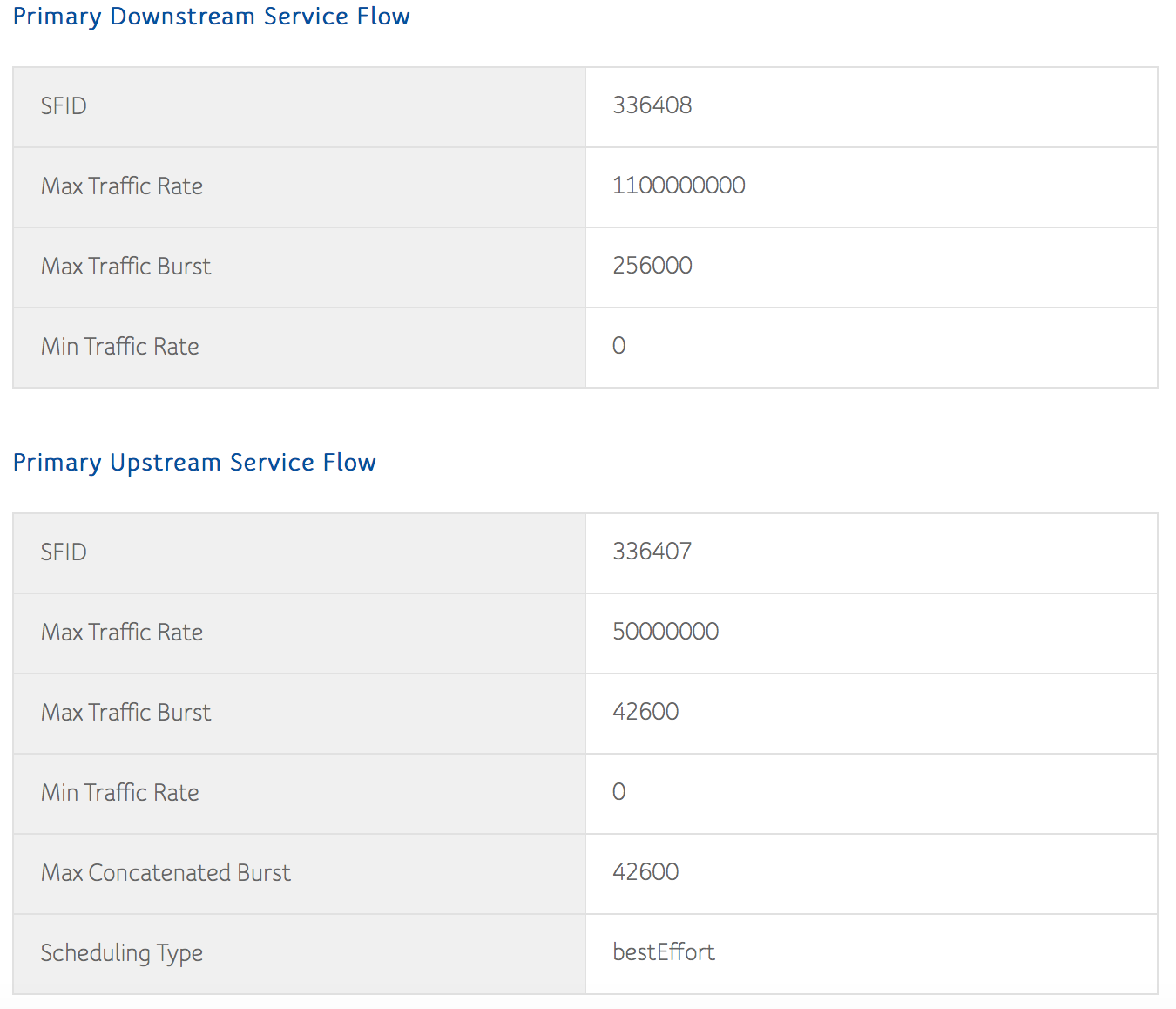The height and width of the screenshot is (1009, 1176).
Task: Click the downstream Min Traffic Rate value 0
Action: pyautogui.click(x=618, y=346)
